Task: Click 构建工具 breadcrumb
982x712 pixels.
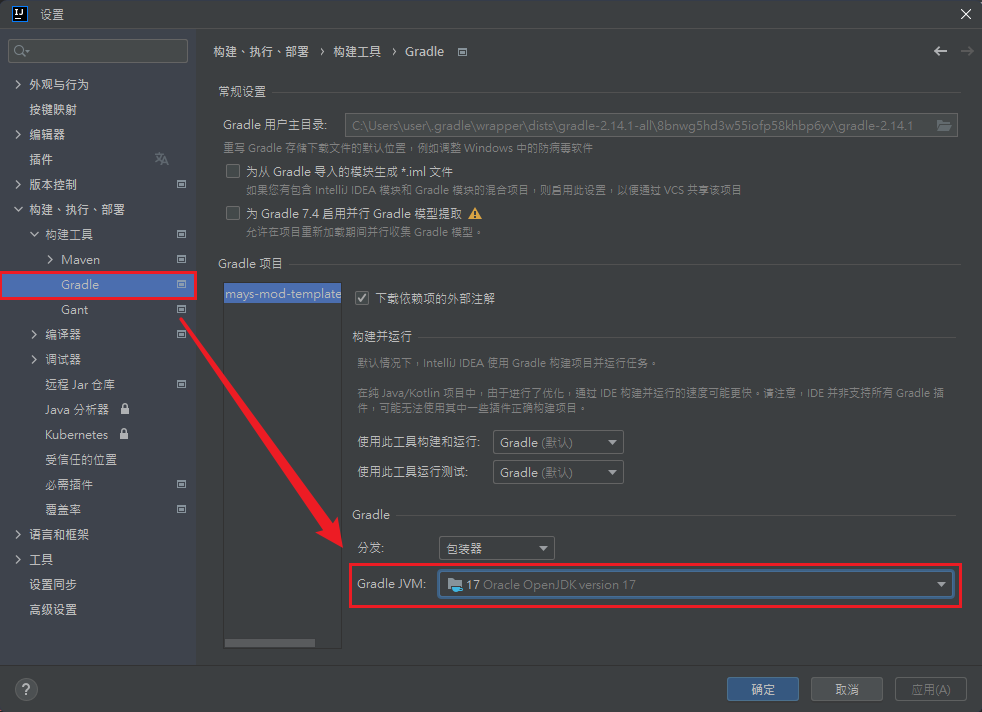Action: click(x=357, y=51)
